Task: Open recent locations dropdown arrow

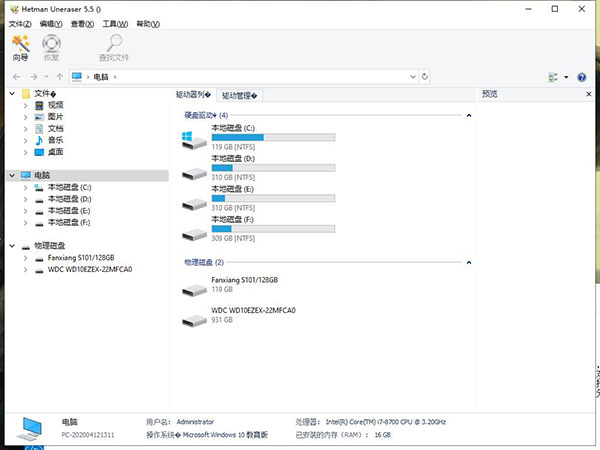Action: tap(46, 77)
